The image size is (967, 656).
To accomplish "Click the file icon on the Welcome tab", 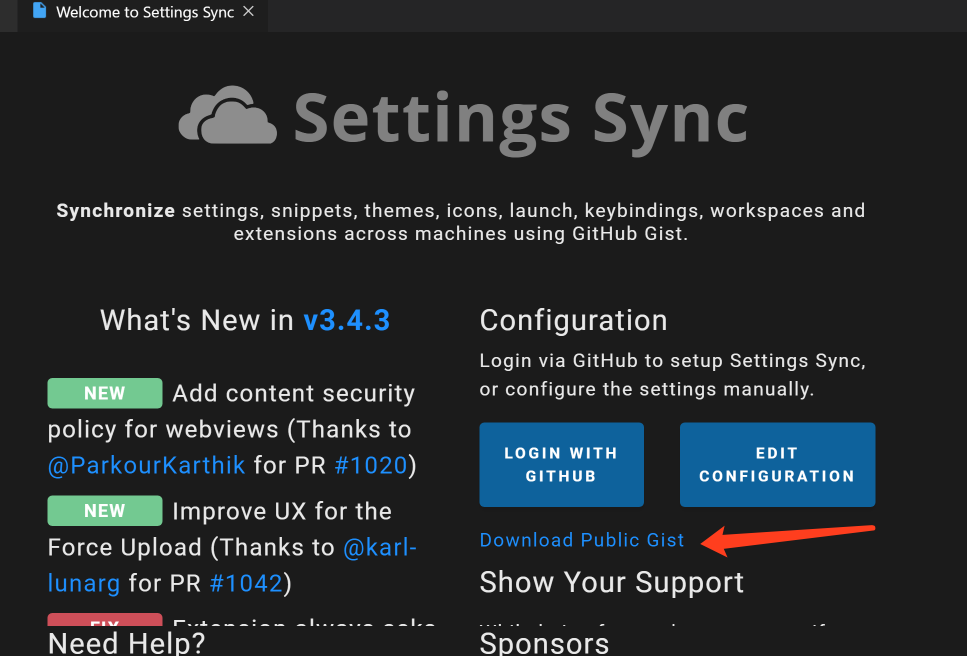I will (x=39, y=12).
